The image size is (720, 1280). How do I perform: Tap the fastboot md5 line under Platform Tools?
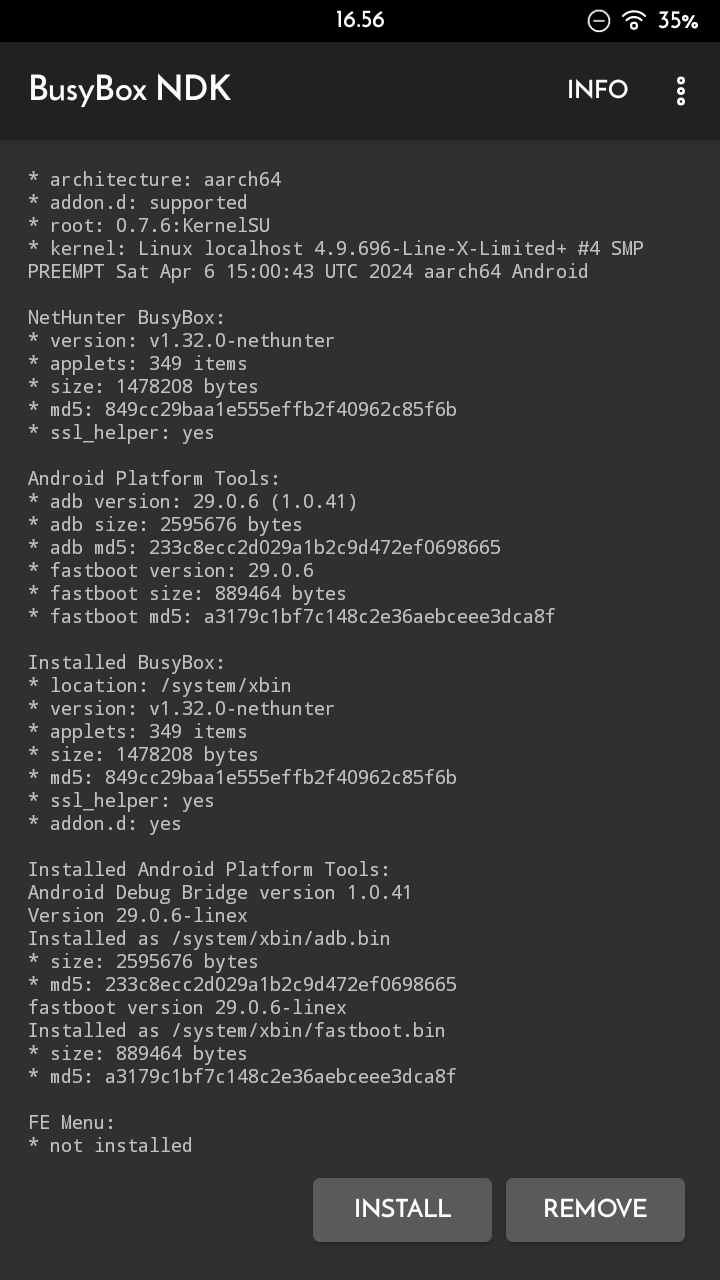(x=291, y=617)
